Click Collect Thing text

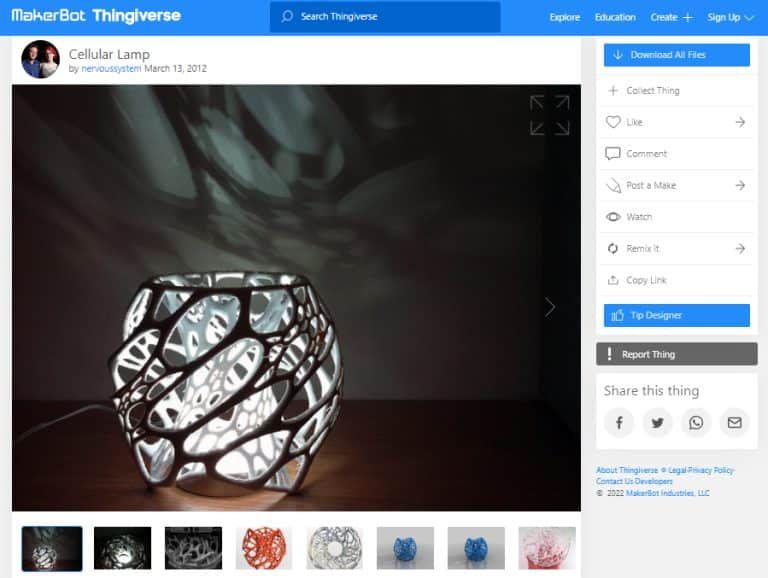coord(653,91)
